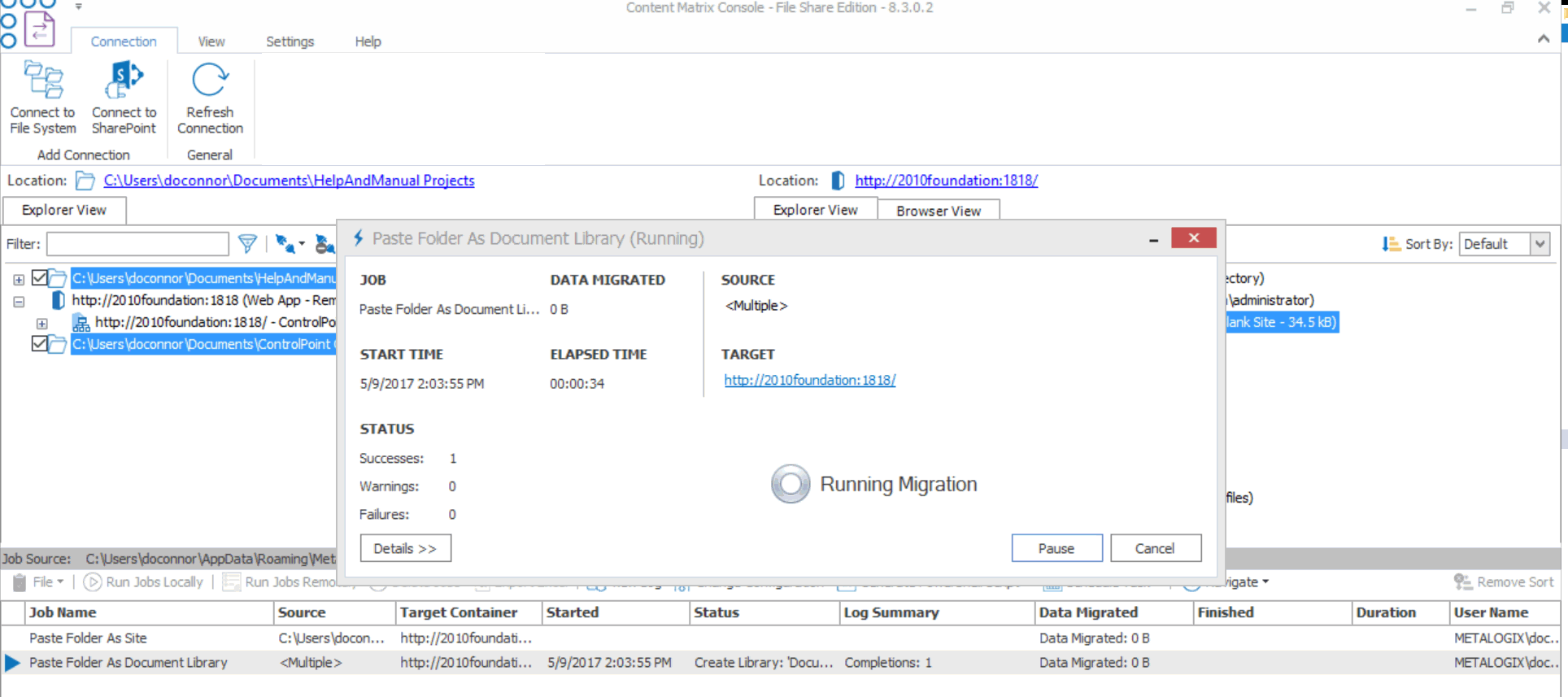Image resolution: width=1568 pixels, height=697 pixels.
Task: Close the Paste Folder As Document Library dialog
Action: click(1193, 237)
